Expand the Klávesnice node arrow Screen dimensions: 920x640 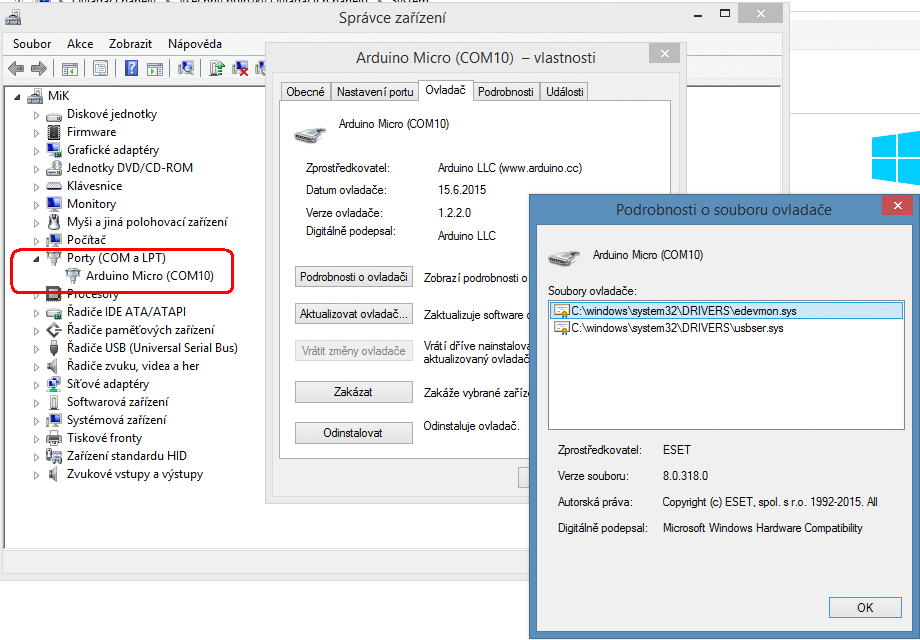36,187
